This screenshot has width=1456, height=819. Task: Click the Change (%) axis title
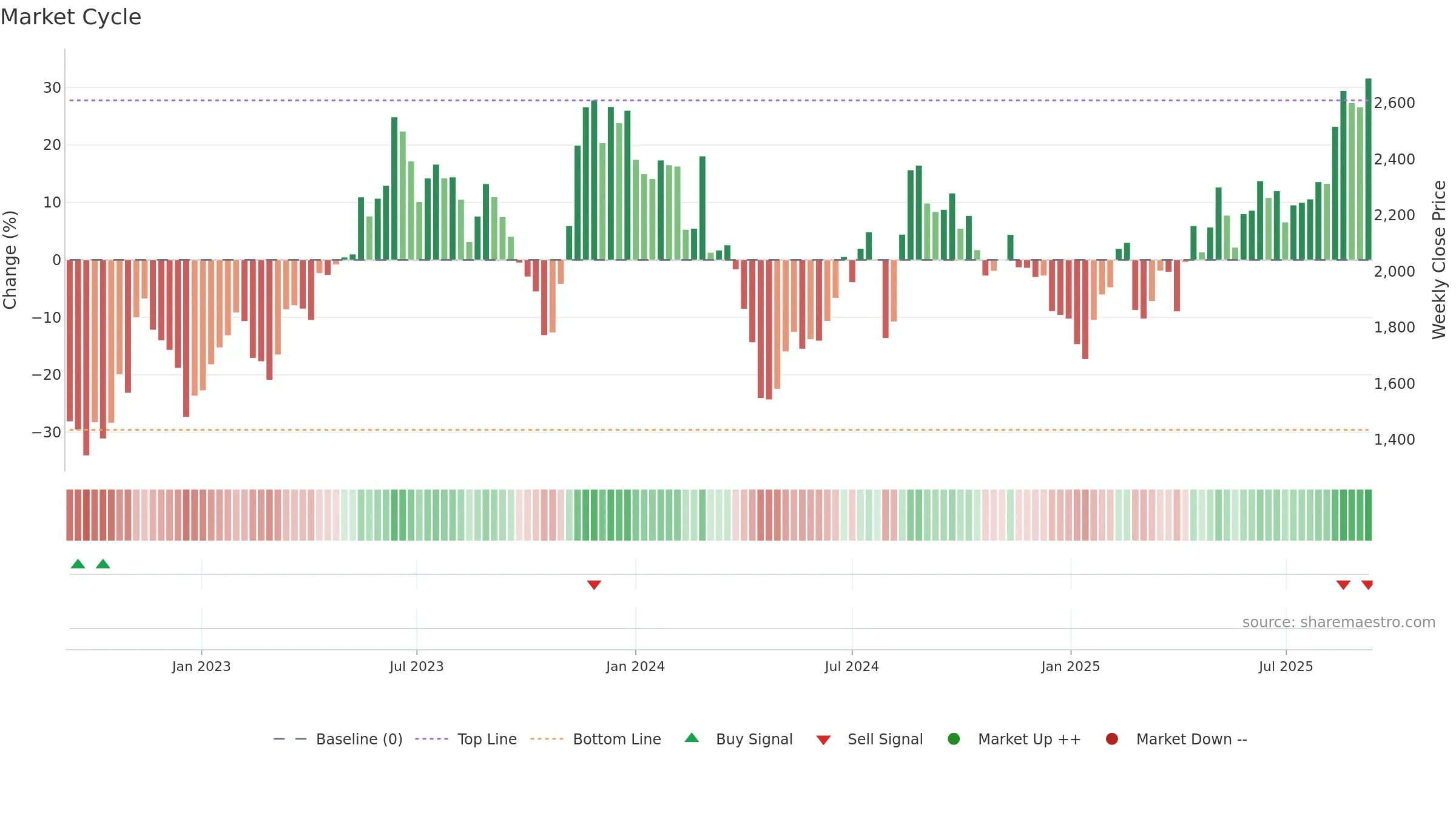point(10,260)
